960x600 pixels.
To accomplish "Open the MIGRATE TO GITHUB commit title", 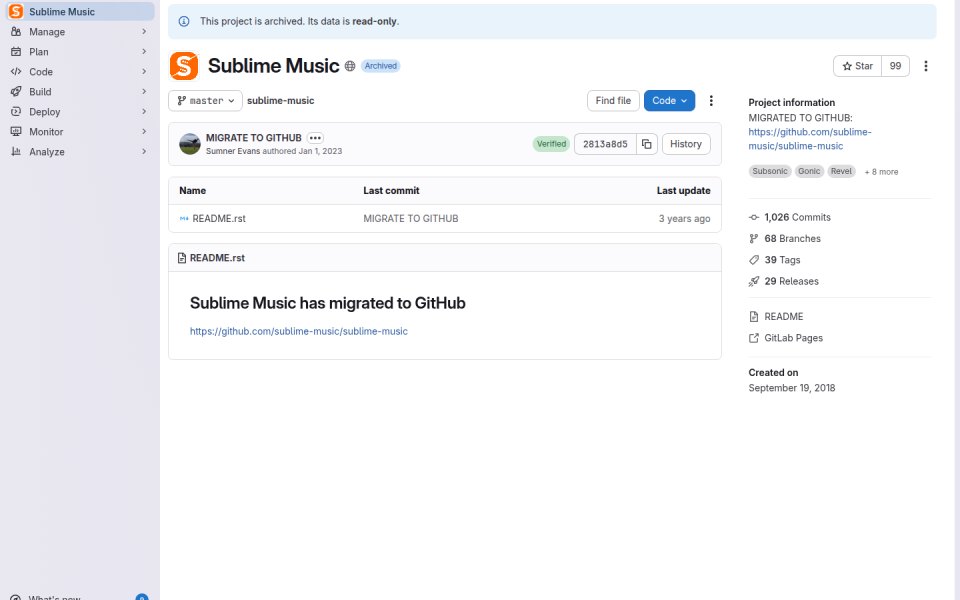I will pyautogui.click(x=253, y=138).
